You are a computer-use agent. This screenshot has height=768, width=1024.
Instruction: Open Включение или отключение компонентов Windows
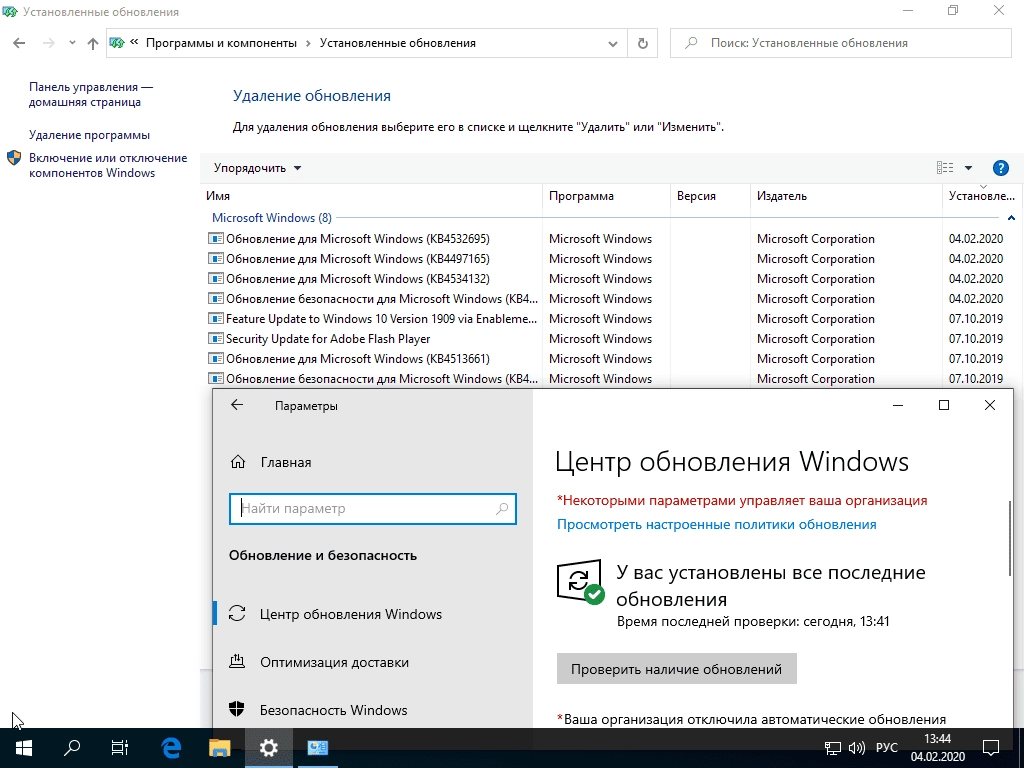[x=108, y=165]
